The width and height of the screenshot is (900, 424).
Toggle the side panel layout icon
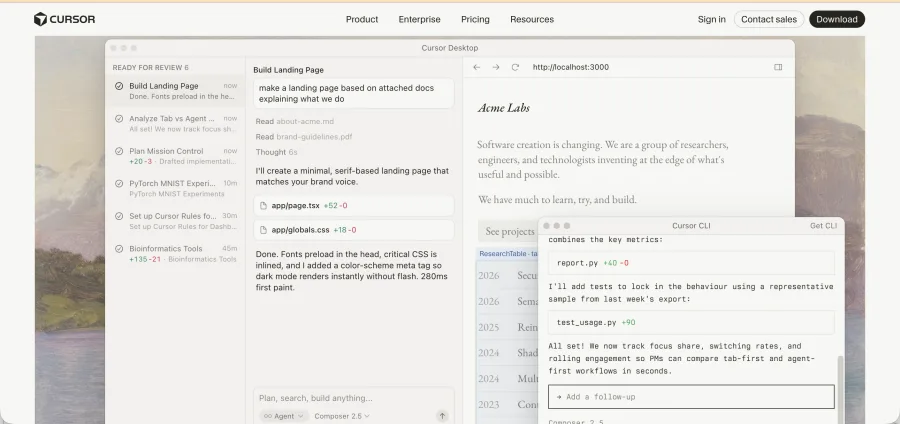tap(778, 67)
